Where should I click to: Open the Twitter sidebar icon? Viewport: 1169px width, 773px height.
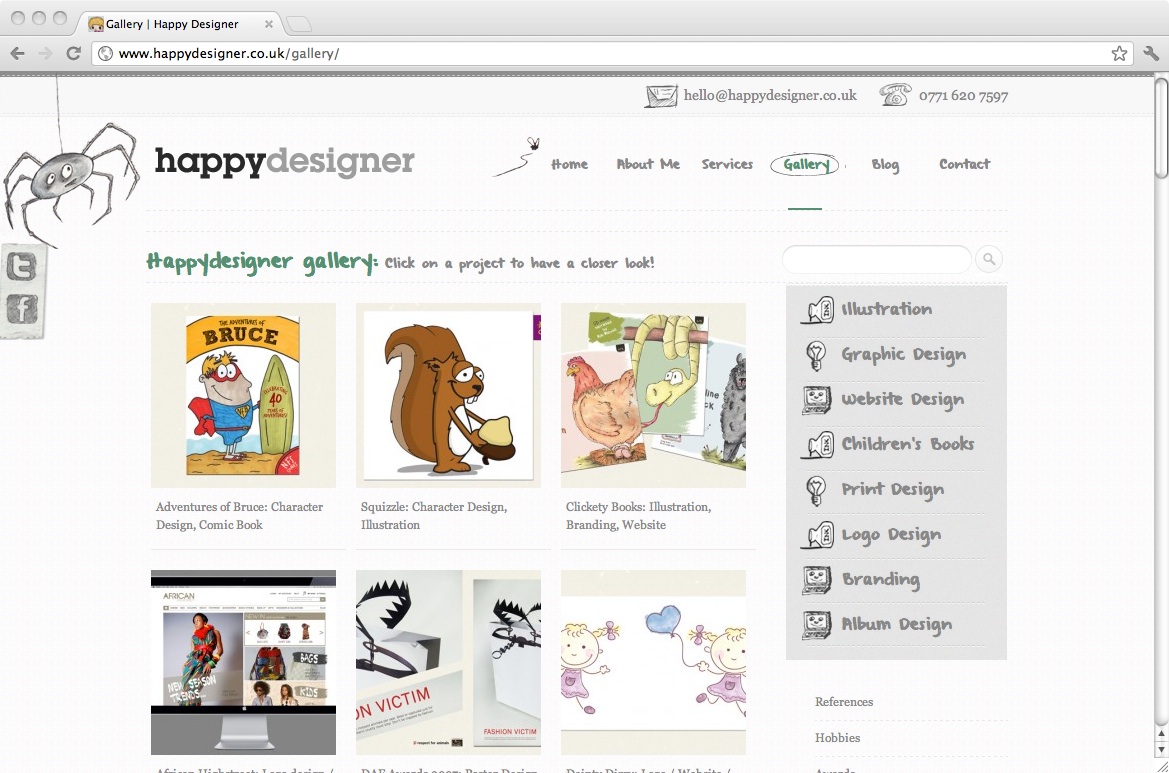pos(22,266)
